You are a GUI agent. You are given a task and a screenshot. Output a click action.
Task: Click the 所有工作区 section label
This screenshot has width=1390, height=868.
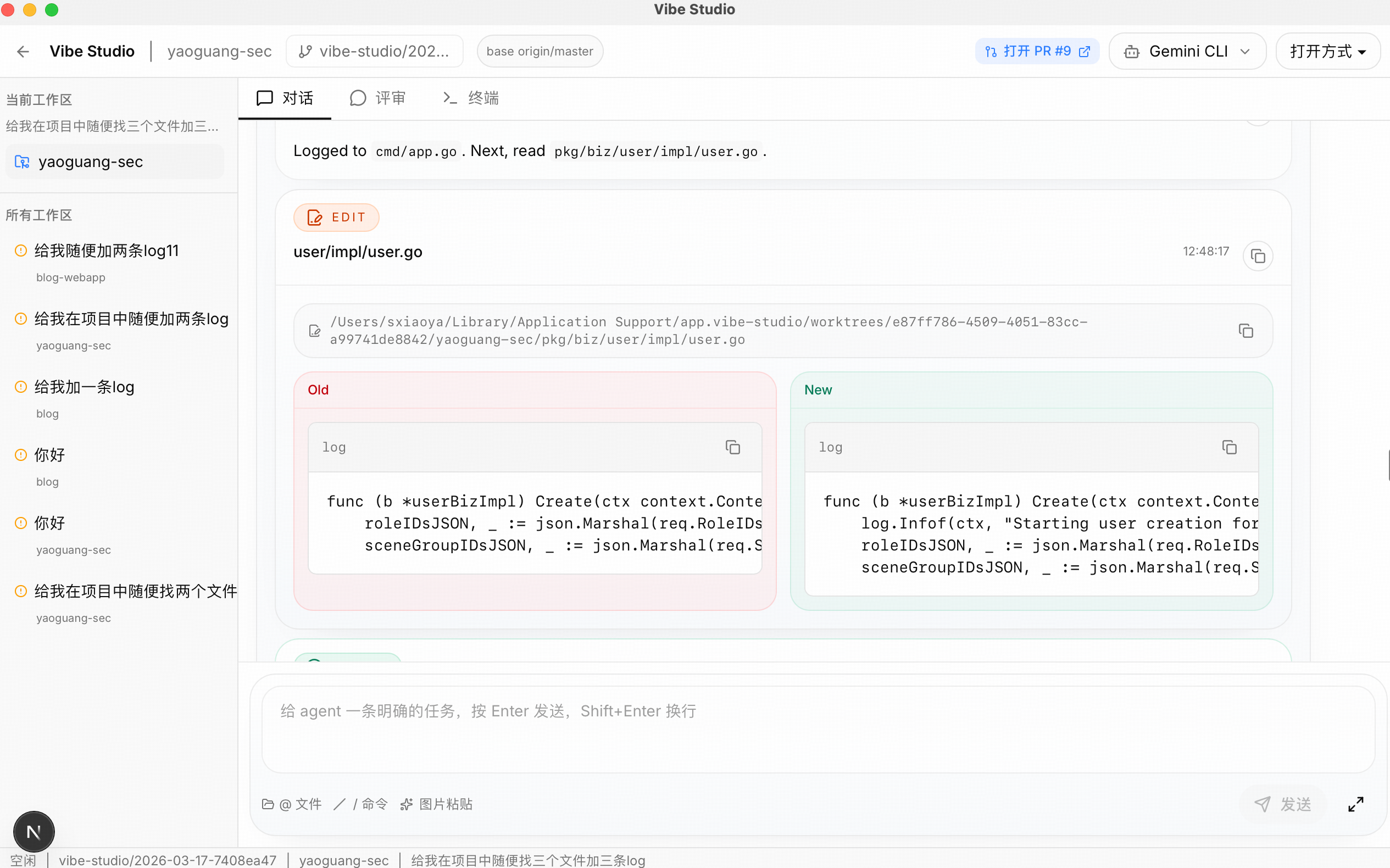click(39, 215)
